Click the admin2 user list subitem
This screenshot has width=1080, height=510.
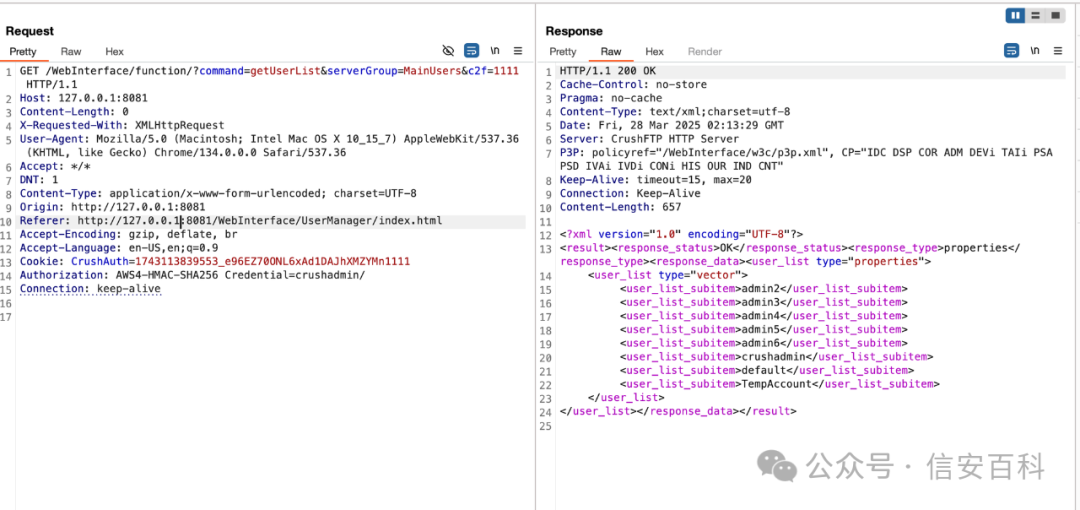point(764,289)
